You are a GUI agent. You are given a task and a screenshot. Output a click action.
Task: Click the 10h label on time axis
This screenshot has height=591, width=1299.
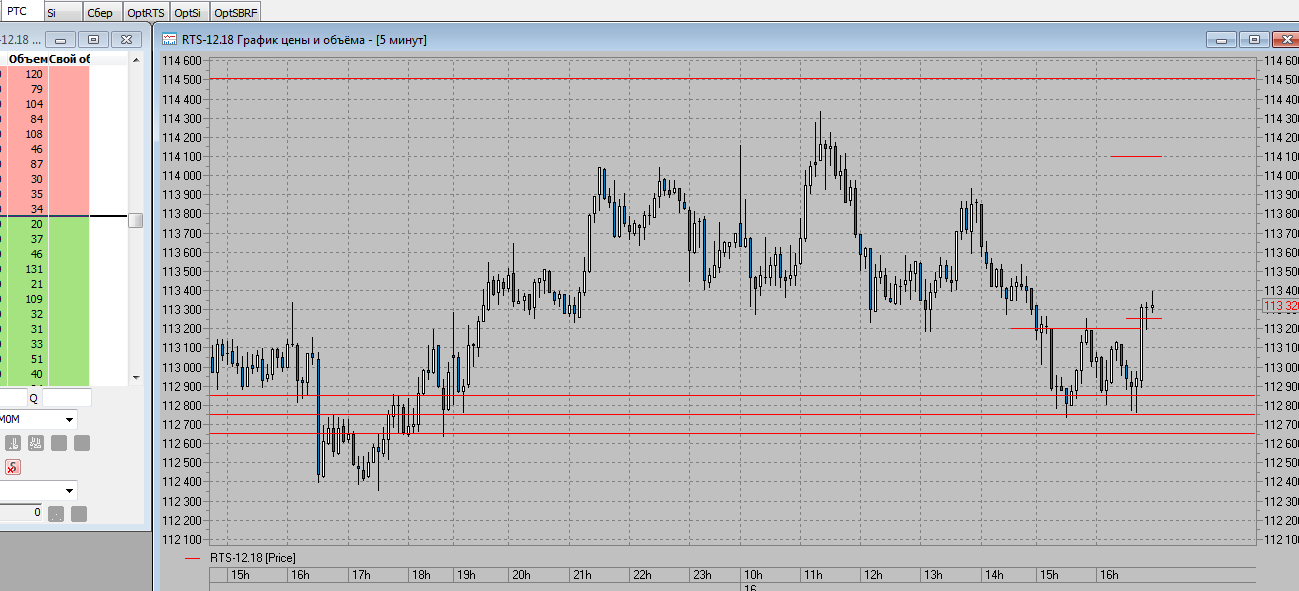(753, 575)
